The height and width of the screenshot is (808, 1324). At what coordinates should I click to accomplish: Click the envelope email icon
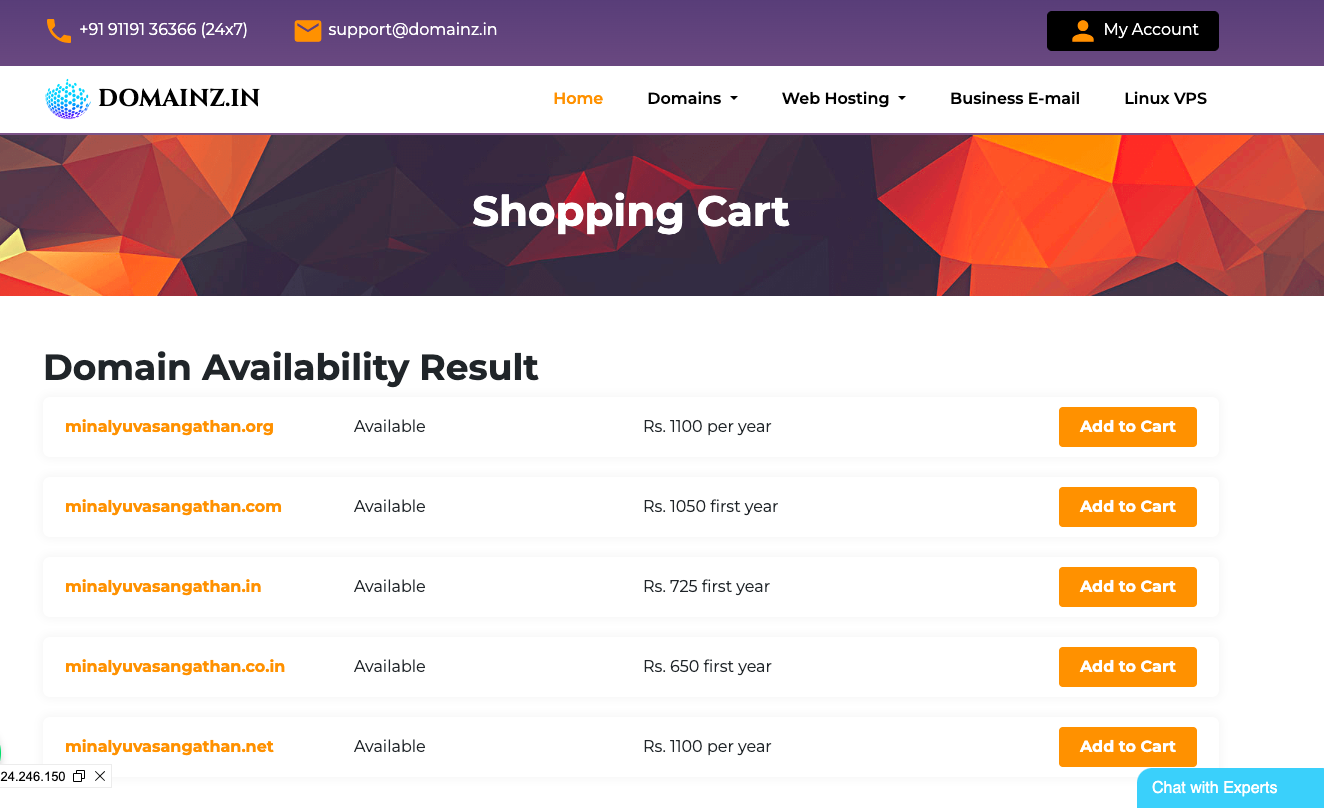pos(307,31)
